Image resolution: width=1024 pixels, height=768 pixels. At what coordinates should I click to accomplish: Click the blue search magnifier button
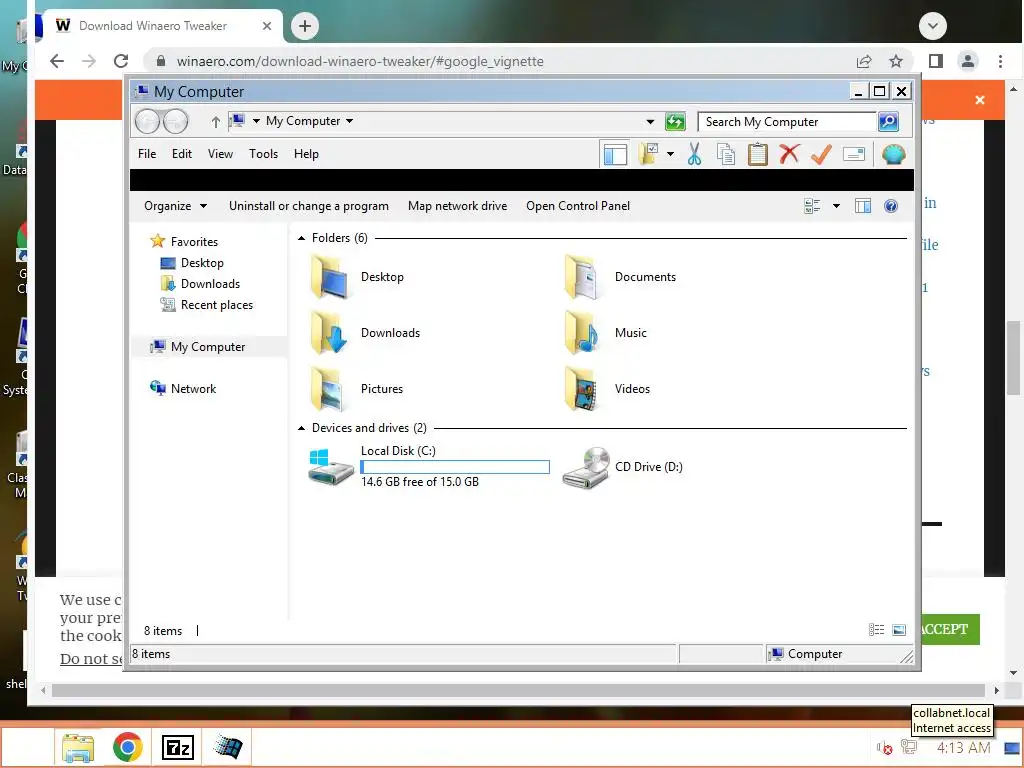(x=888, y=121)
